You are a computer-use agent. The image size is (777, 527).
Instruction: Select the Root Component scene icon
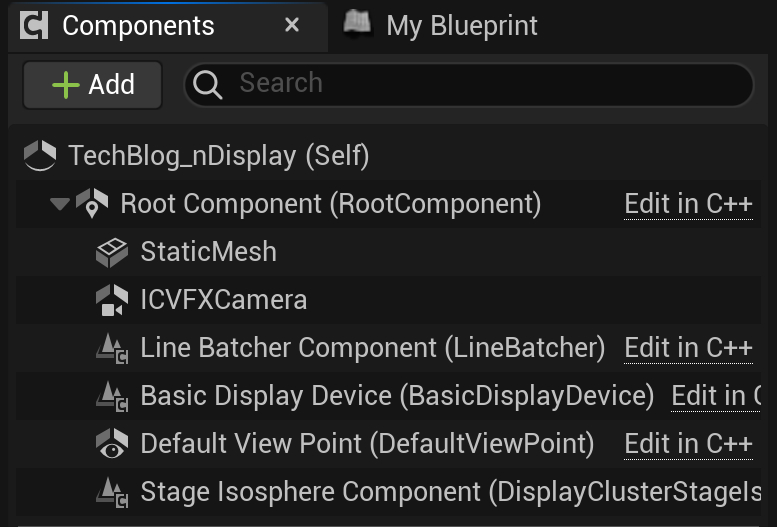click(x=92, y=203)
